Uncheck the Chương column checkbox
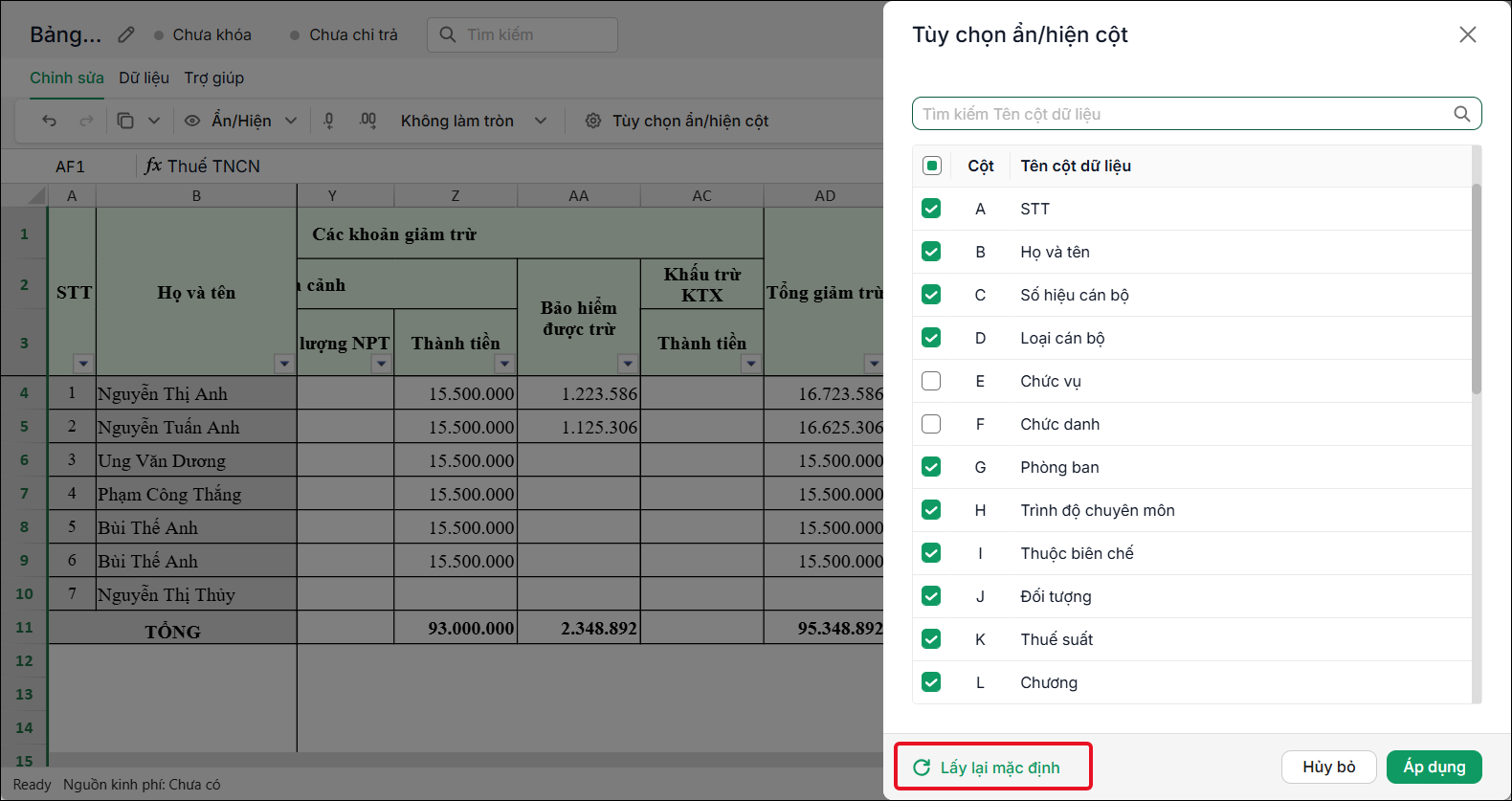This screenshot has width=1512, height=801. coord(931,682)
